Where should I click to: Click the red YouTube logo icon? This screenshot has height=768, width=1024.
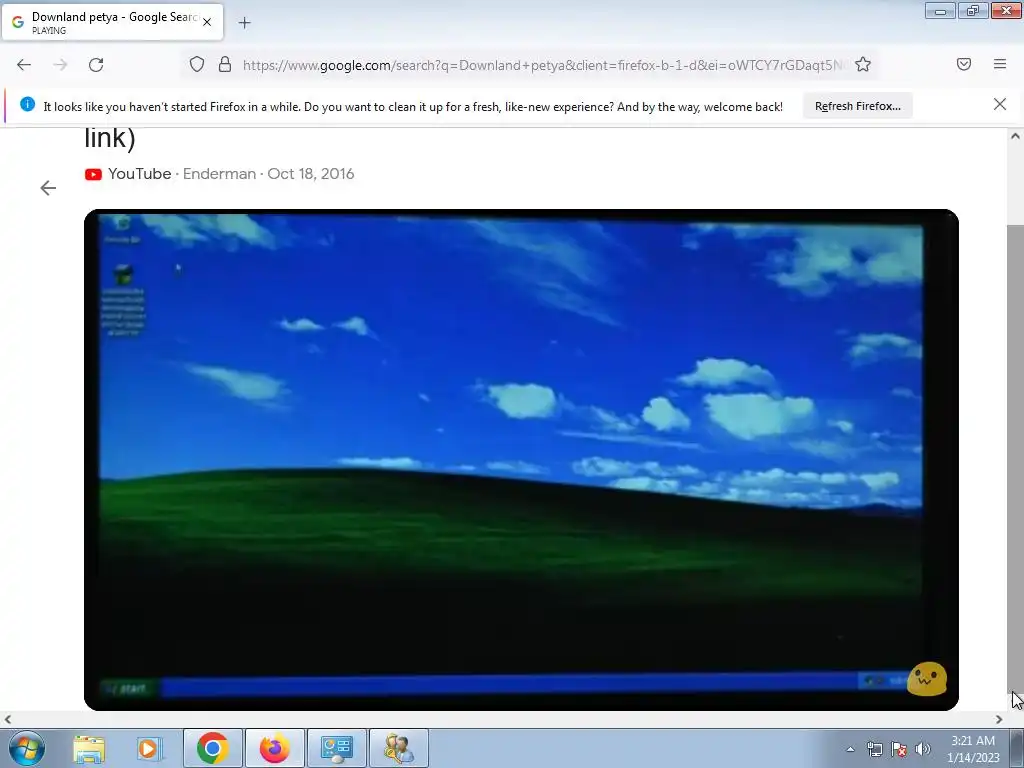93,174
